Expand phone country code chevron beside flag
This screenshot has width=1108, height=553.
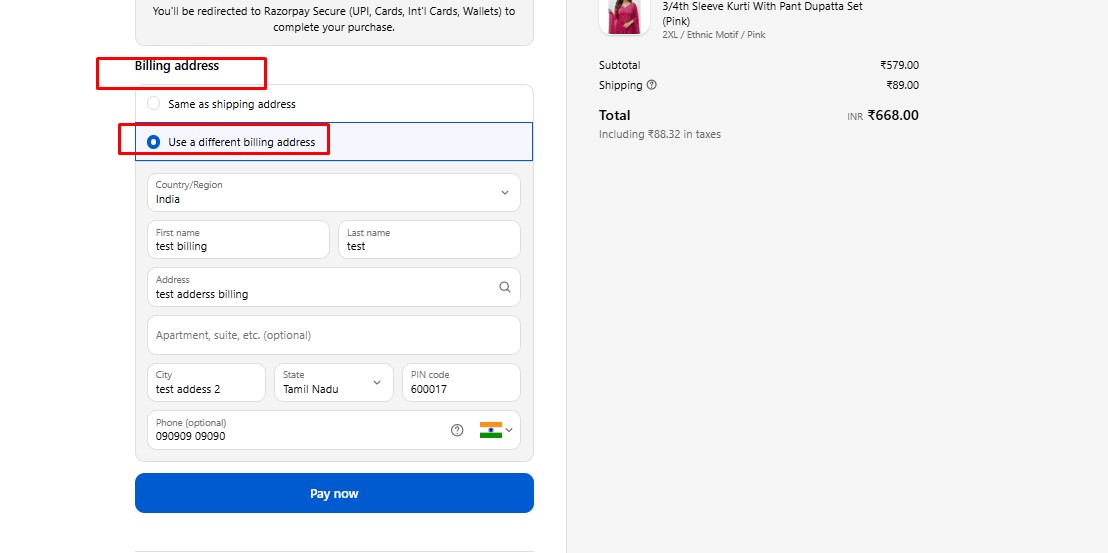(x=509, y=430)
